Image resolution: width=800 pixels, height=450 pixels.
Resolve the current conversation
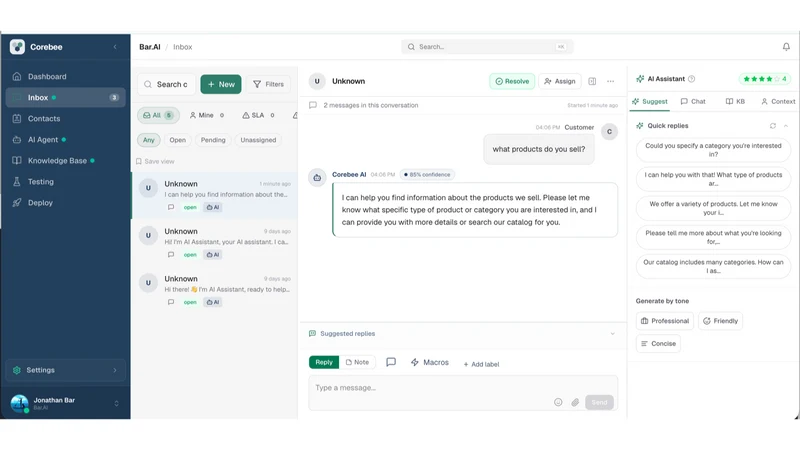coord(512,81)
